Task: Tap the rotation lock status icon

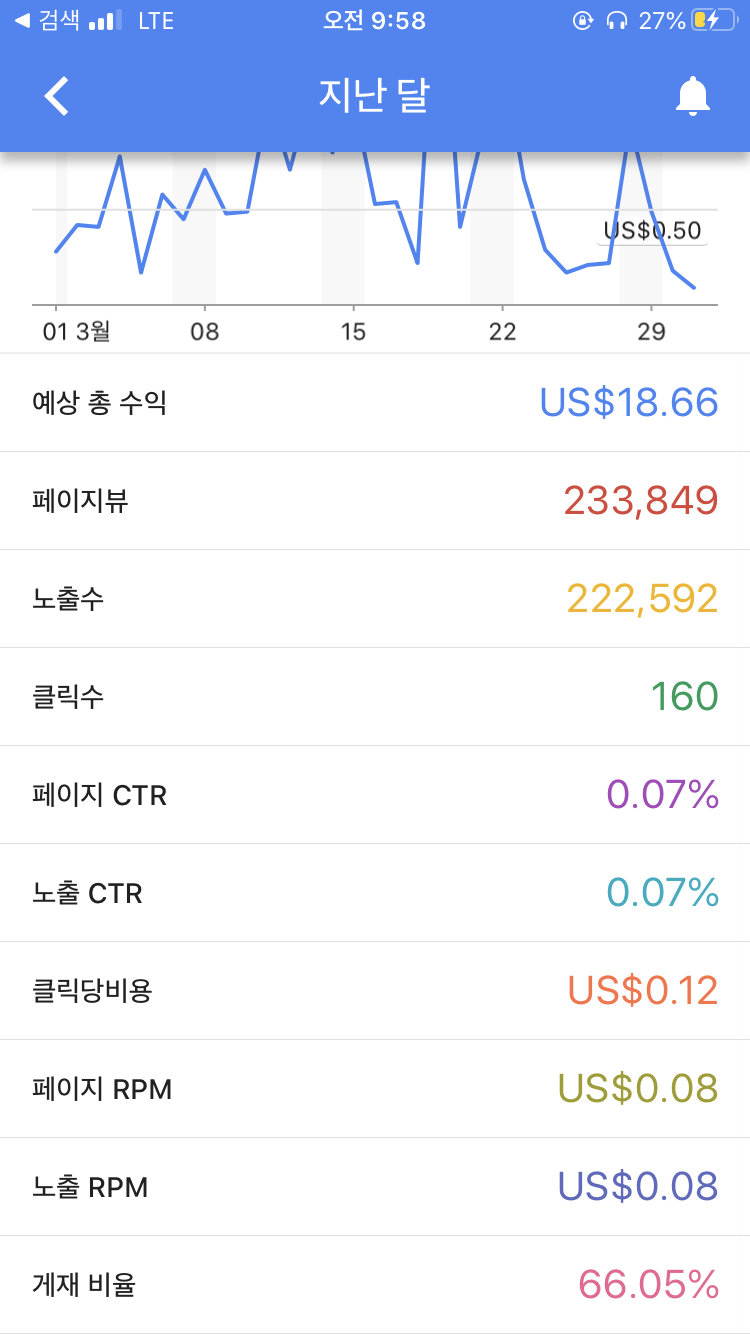Action: [583, 20]
